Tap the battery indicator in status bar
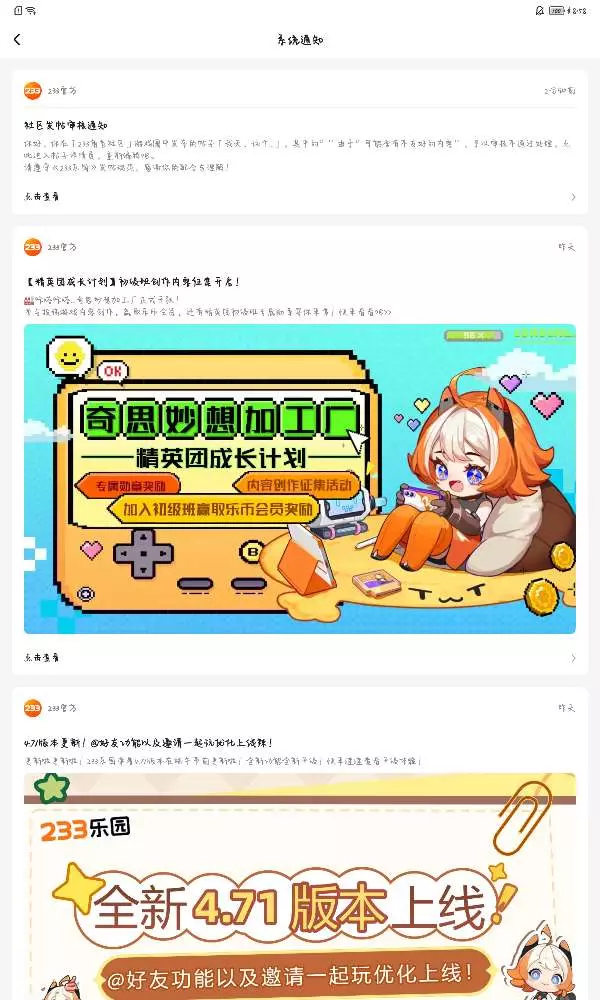Image resolution: width=600 pixels, height=1000 pixels. tap(557, 11)
